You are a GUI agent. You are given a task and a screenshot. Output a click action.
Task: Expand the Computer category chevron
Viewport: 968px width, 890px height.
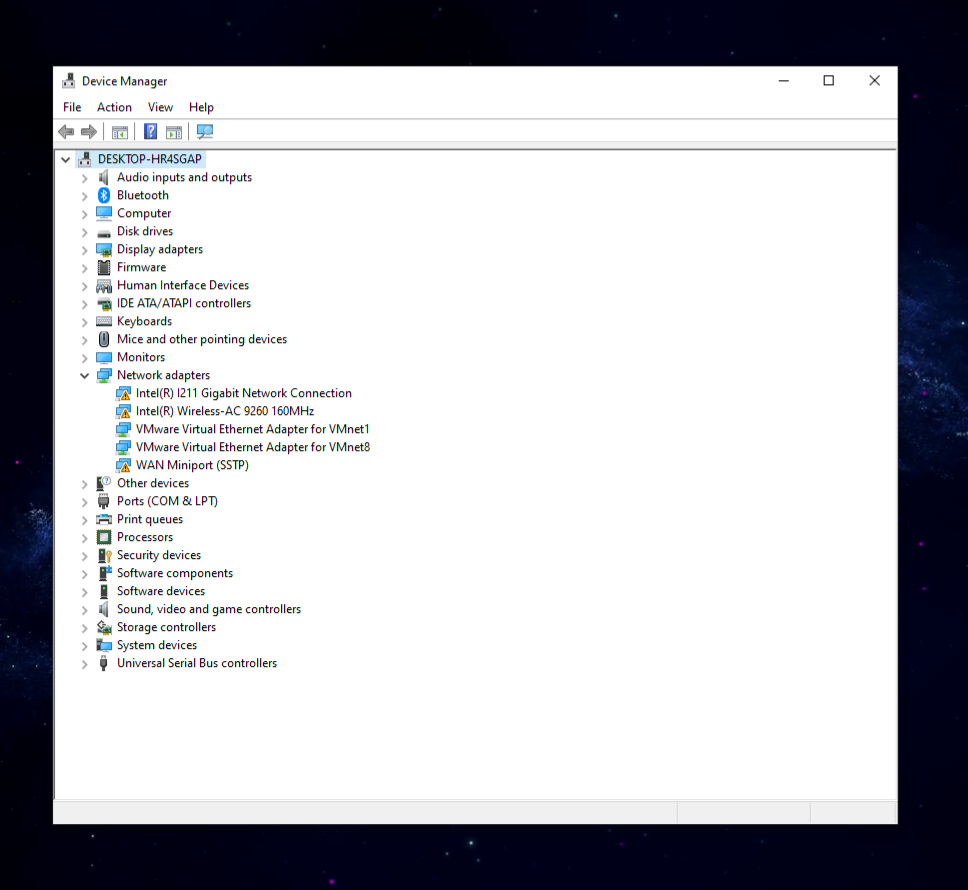85,214
